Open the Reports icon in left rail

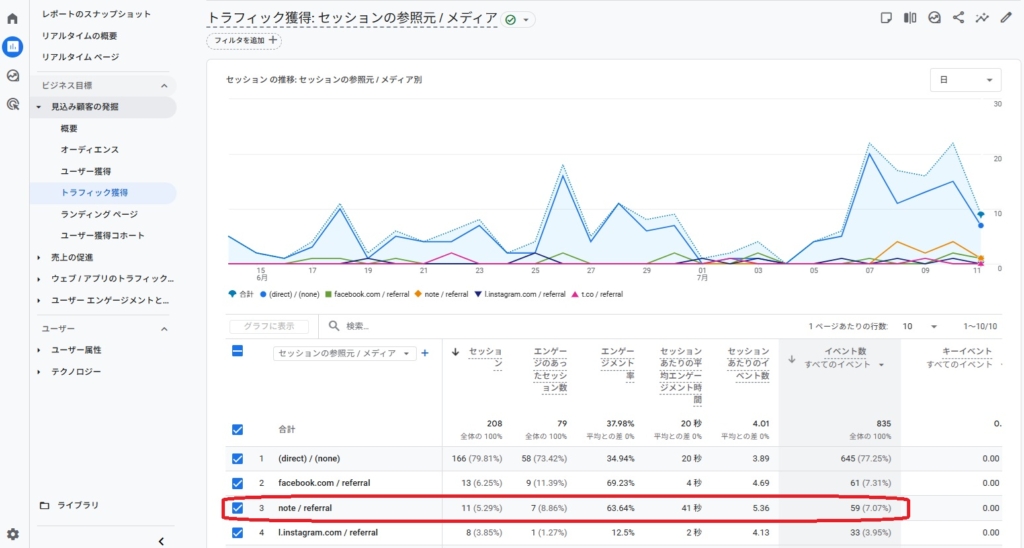point(12,47)
